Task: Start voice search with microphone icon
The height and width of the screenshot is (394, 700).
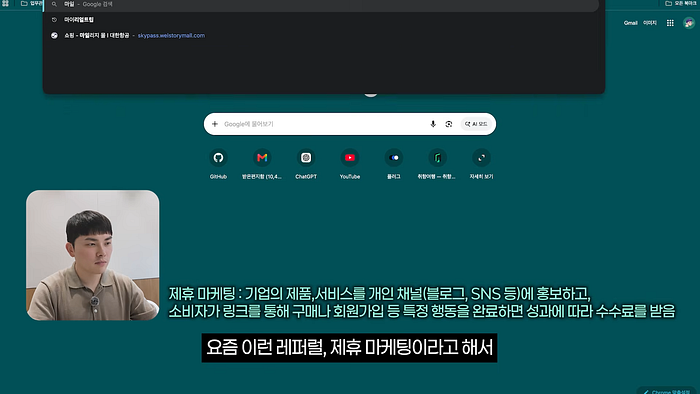Action: point(433,124)
